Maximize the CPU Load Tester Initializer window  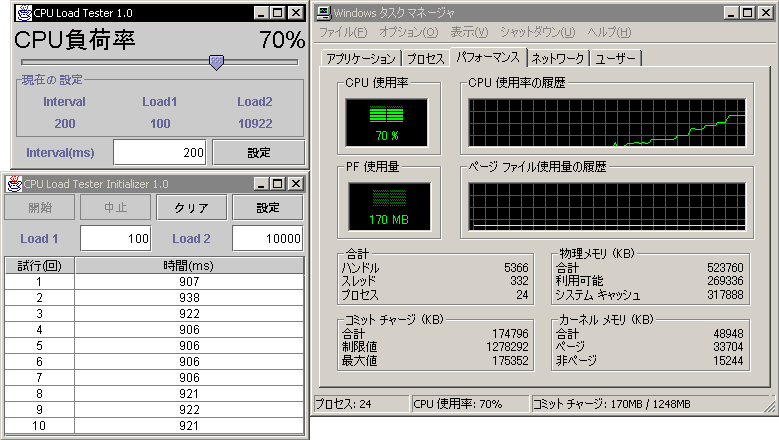click(277, 184)
